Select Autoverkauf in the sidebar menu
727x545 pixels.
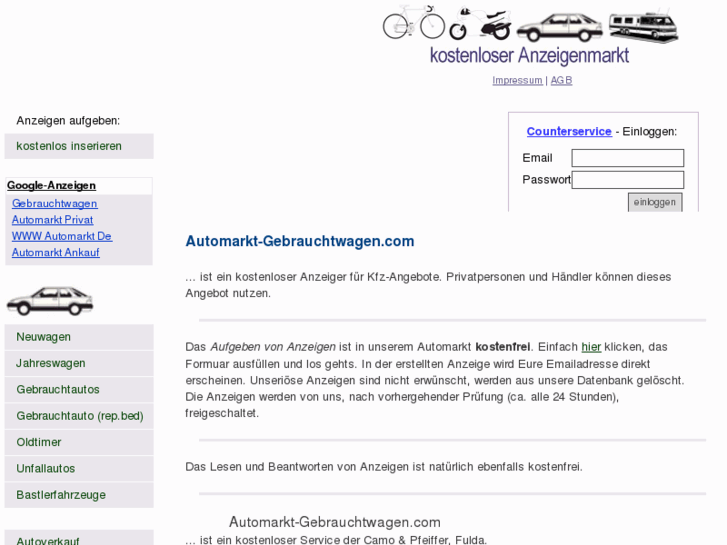(x=79, y=538)
